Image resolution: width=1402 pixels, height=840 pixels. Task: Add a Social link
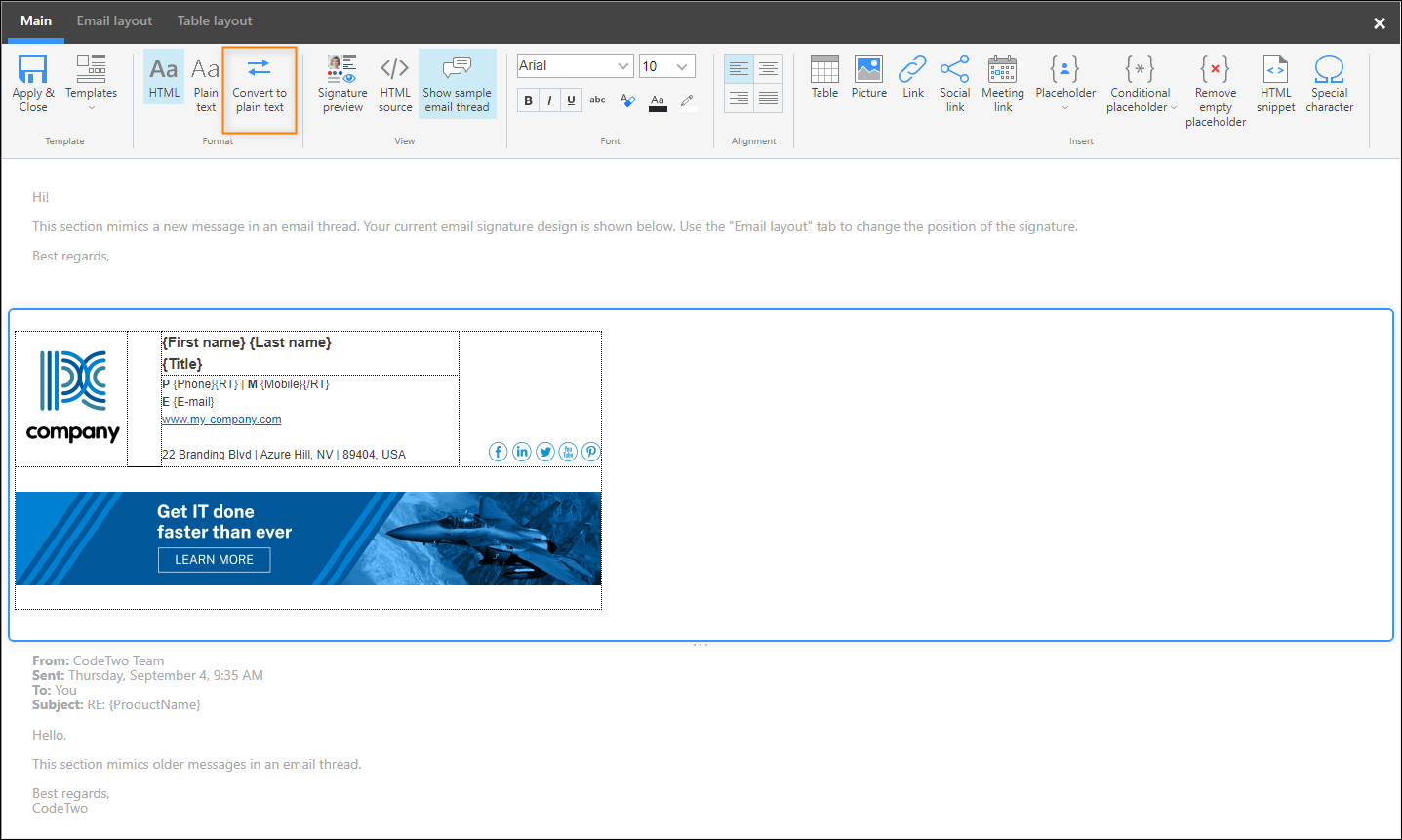tap(954, 83)
